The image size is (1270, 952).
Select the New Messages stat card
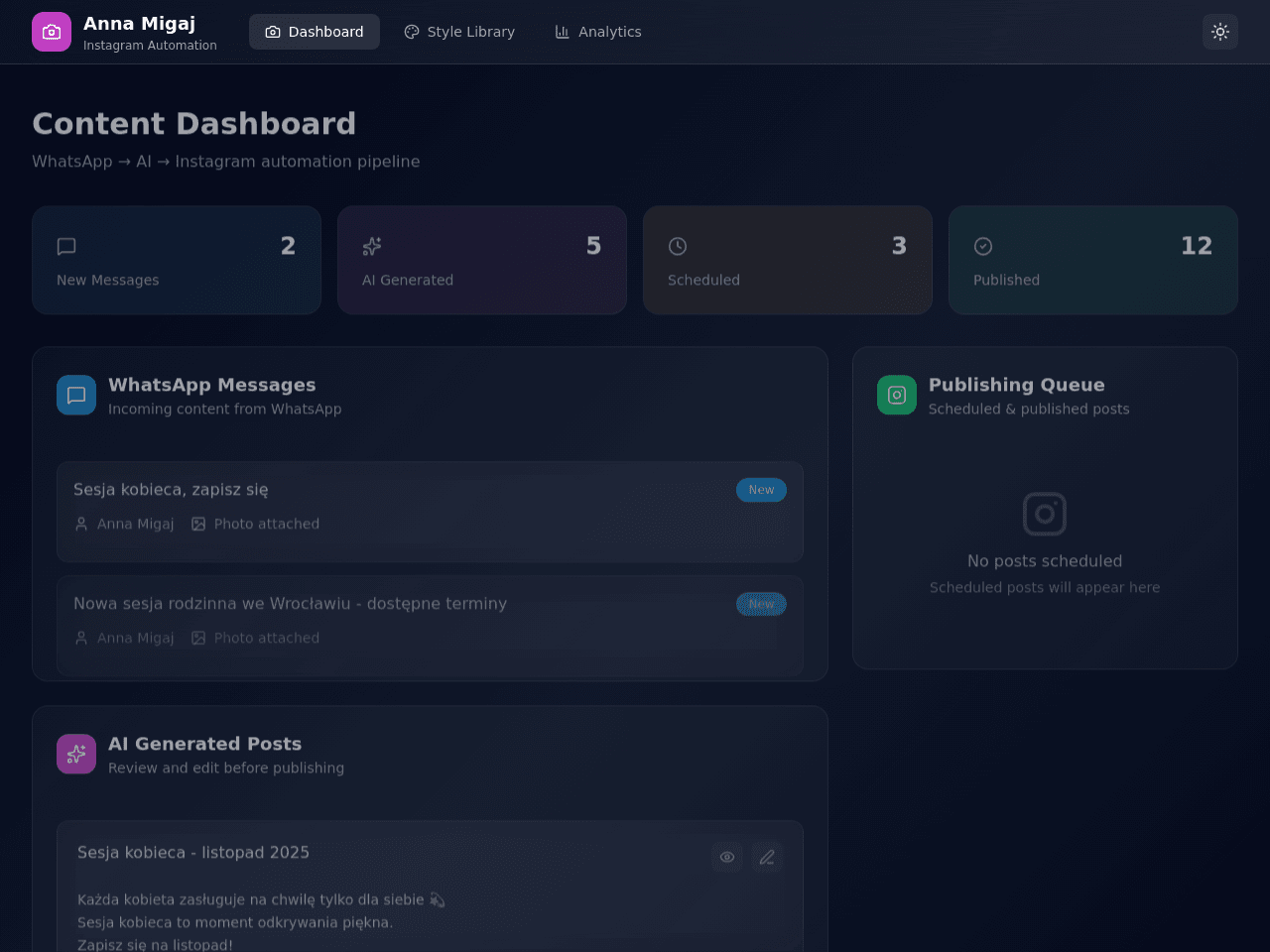point(177,260)
